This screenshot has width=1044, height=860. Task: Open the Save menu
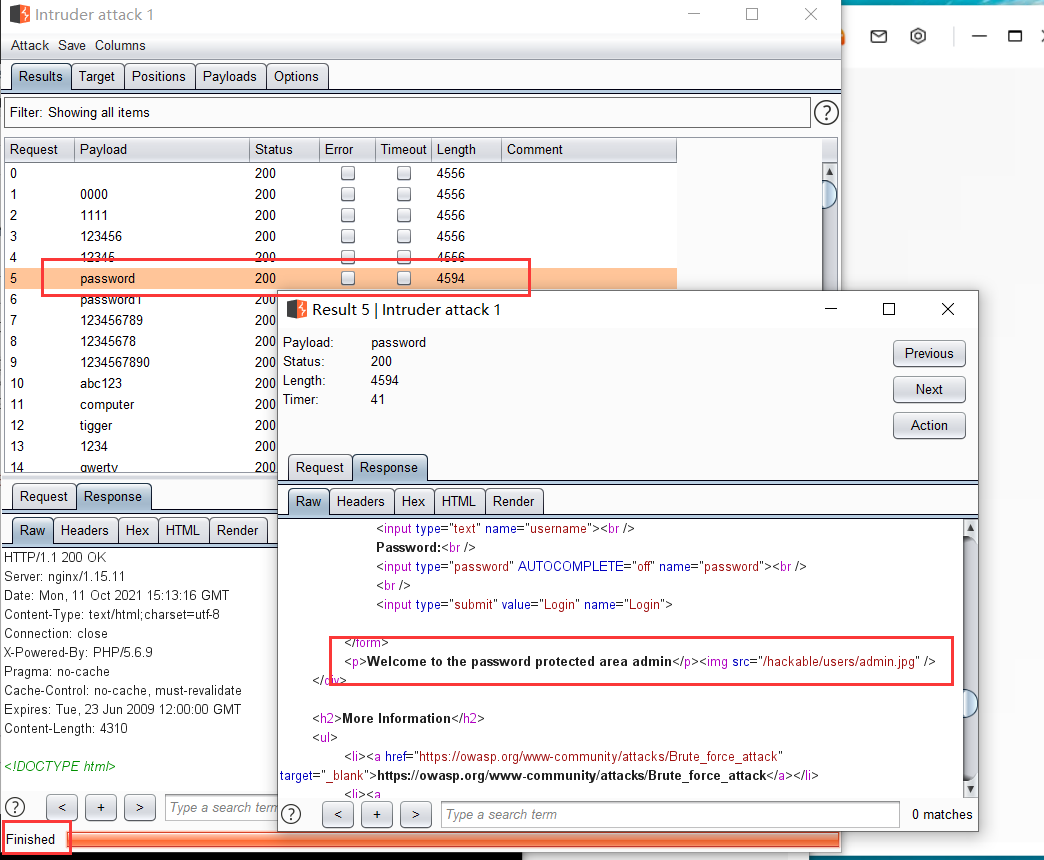(71, 45)
